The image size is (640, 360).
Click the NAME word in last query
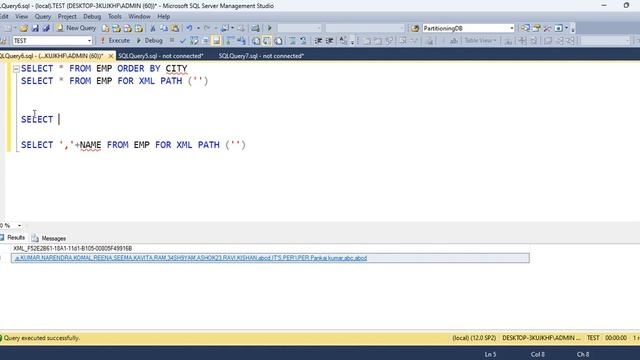[90, 145]
